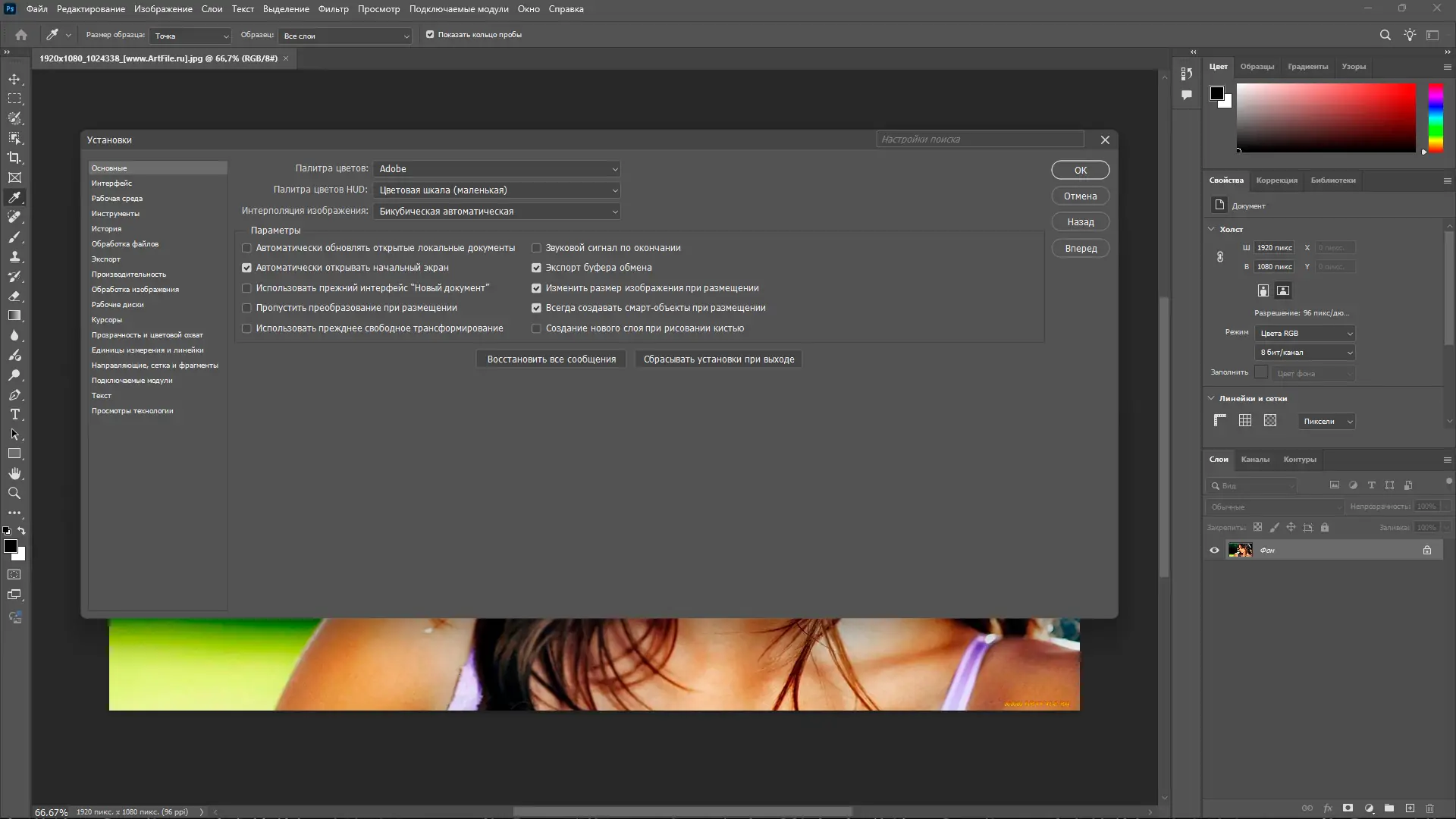Open the Фильтр menu
1456x819 pixels.
pos(333,9)
